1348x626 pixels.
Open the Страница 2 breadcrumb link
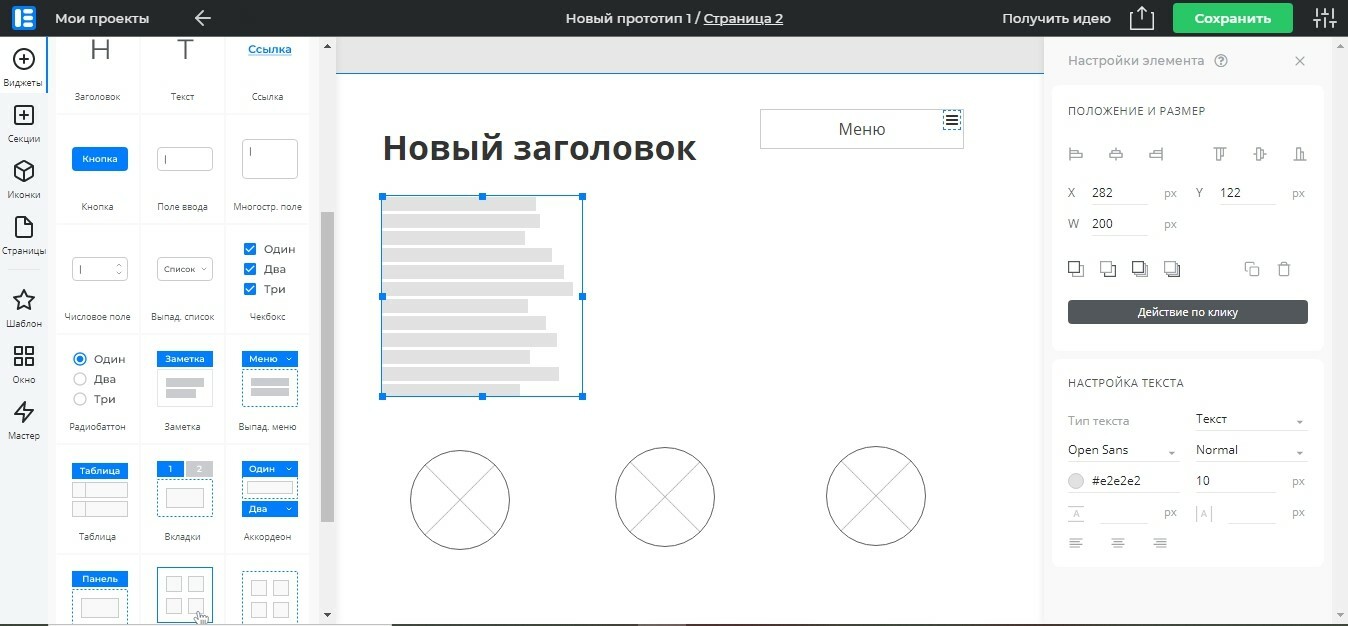point(743,18)
